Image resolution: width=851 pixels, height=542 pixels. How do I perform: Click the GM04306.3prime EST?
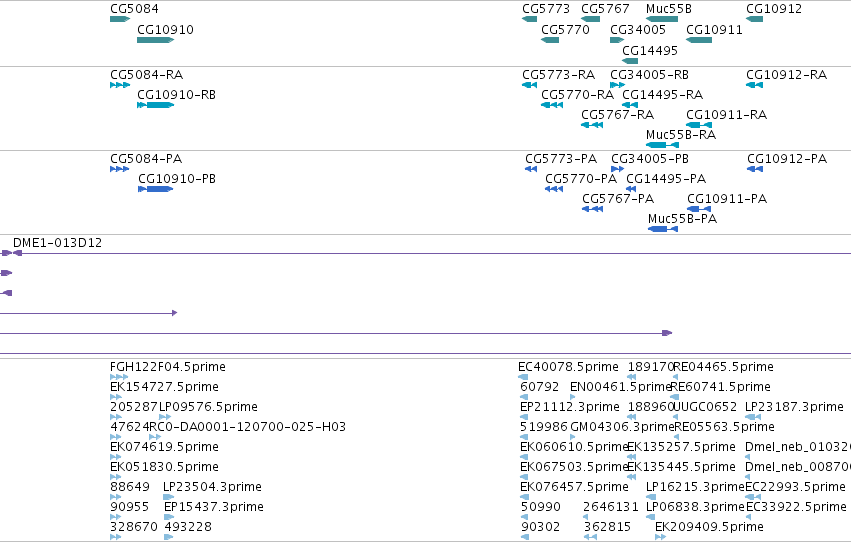point(573,437)
